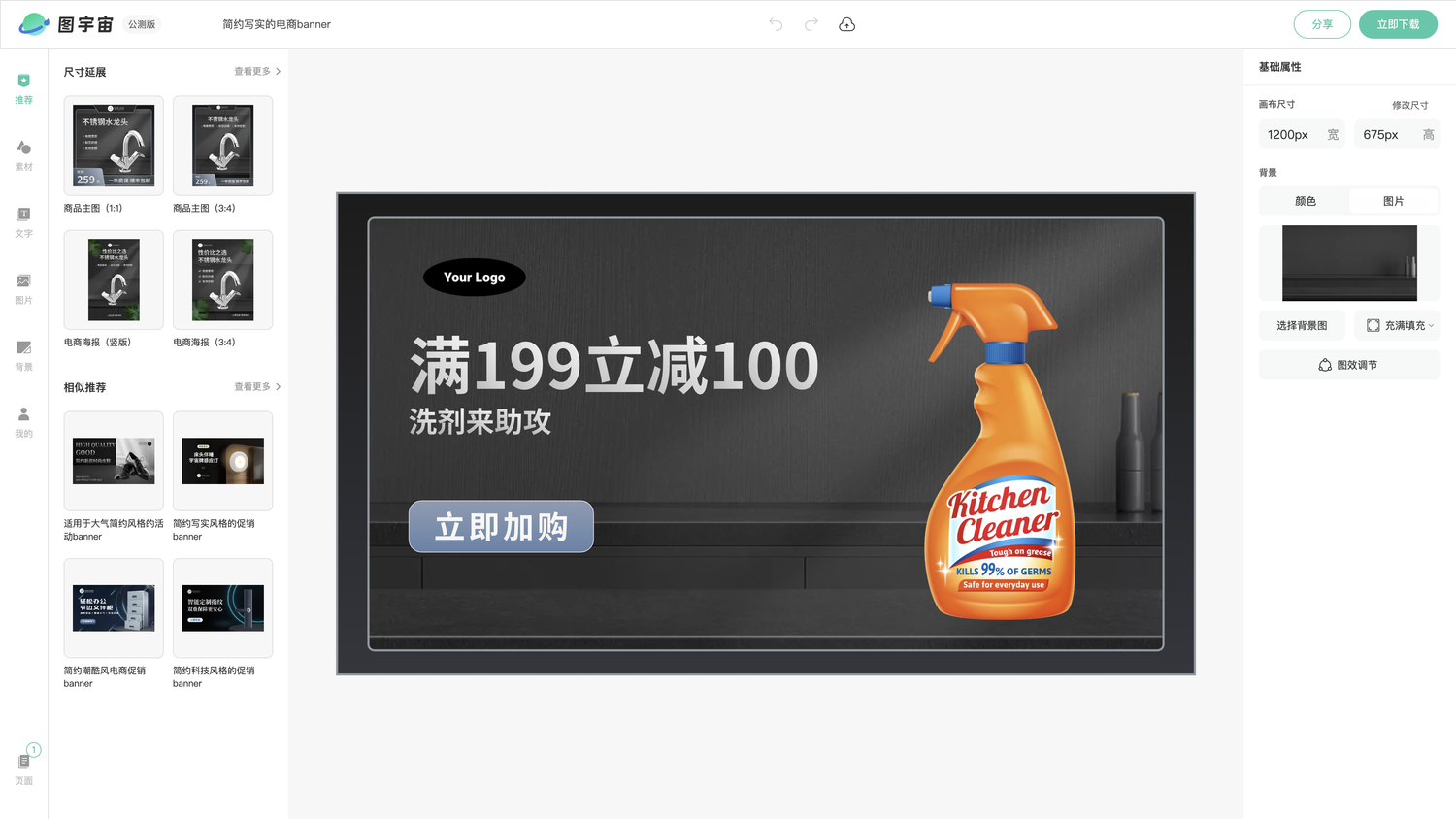Select the 简约潮酷风电商促销 banner thumbnail
1456x819 pixels.
[114, 608]
